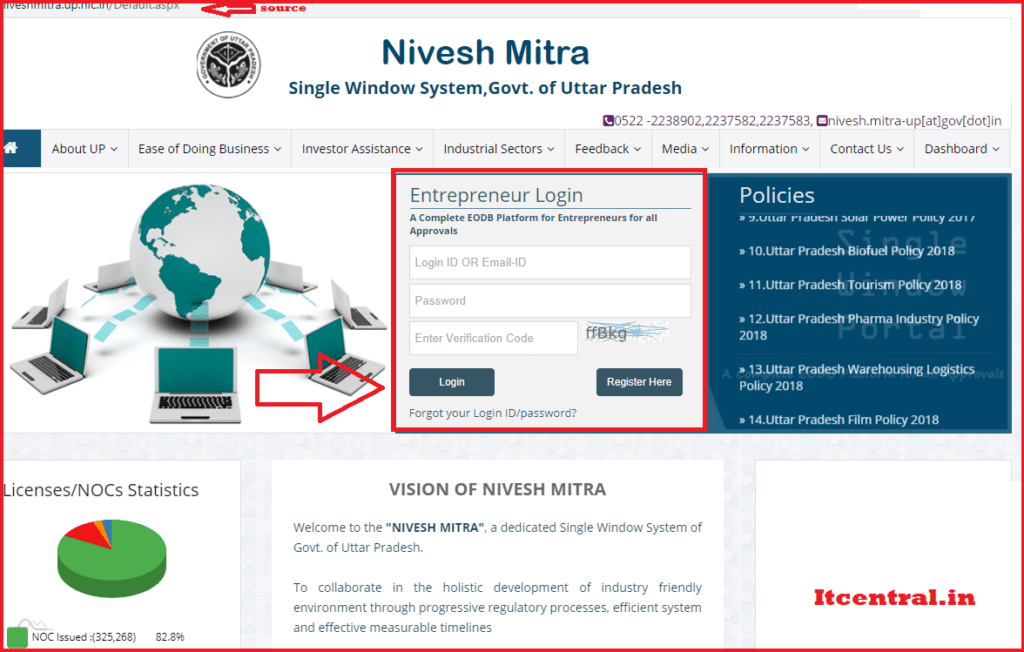Screen dimensions: 1024x652
Task: Click the phone icon beside helpline numbers
Action: 608,121
